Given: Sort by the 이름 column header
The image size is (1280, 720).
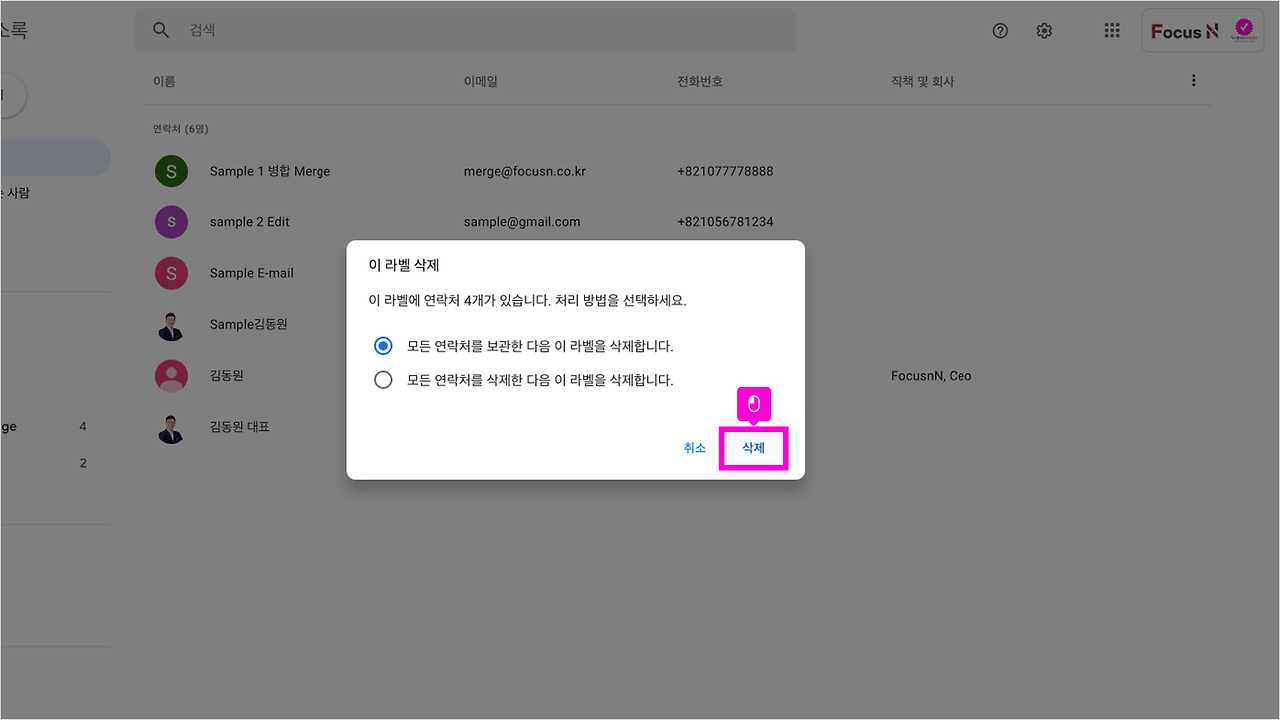Looking at the screenshot, I should (164, 81).
